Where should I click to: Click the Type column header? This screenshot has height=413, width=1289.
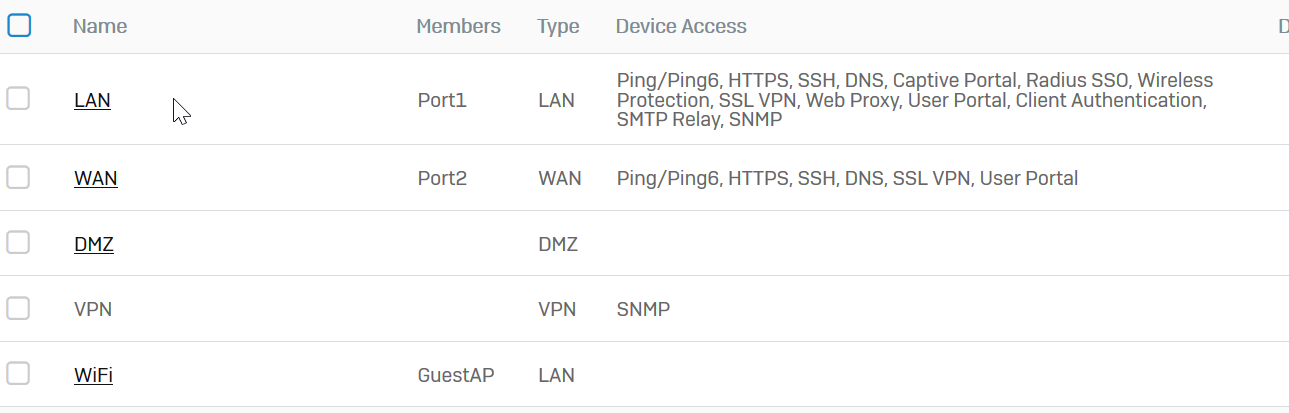tap(558, 27)
